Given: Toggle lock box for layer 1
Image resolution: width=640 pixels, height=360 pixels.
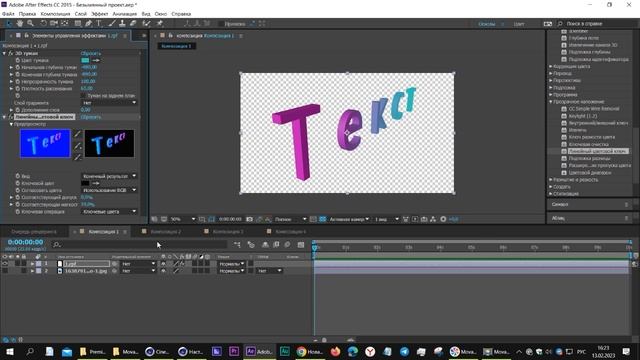Looking at the screenshot, I should click(x=24, y=264).
